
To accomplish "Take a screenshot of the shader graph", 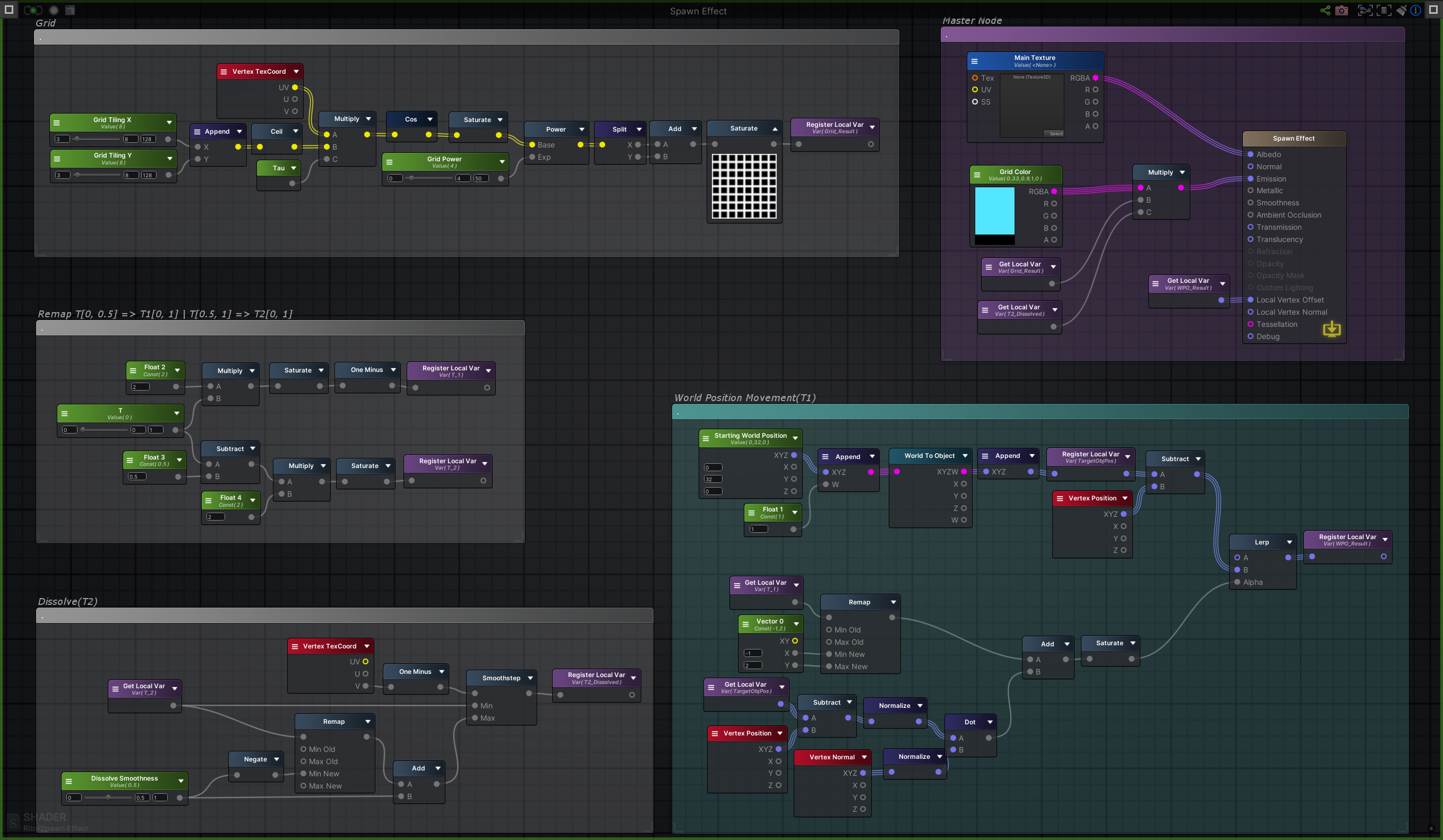I will (x=1342, y=10).
